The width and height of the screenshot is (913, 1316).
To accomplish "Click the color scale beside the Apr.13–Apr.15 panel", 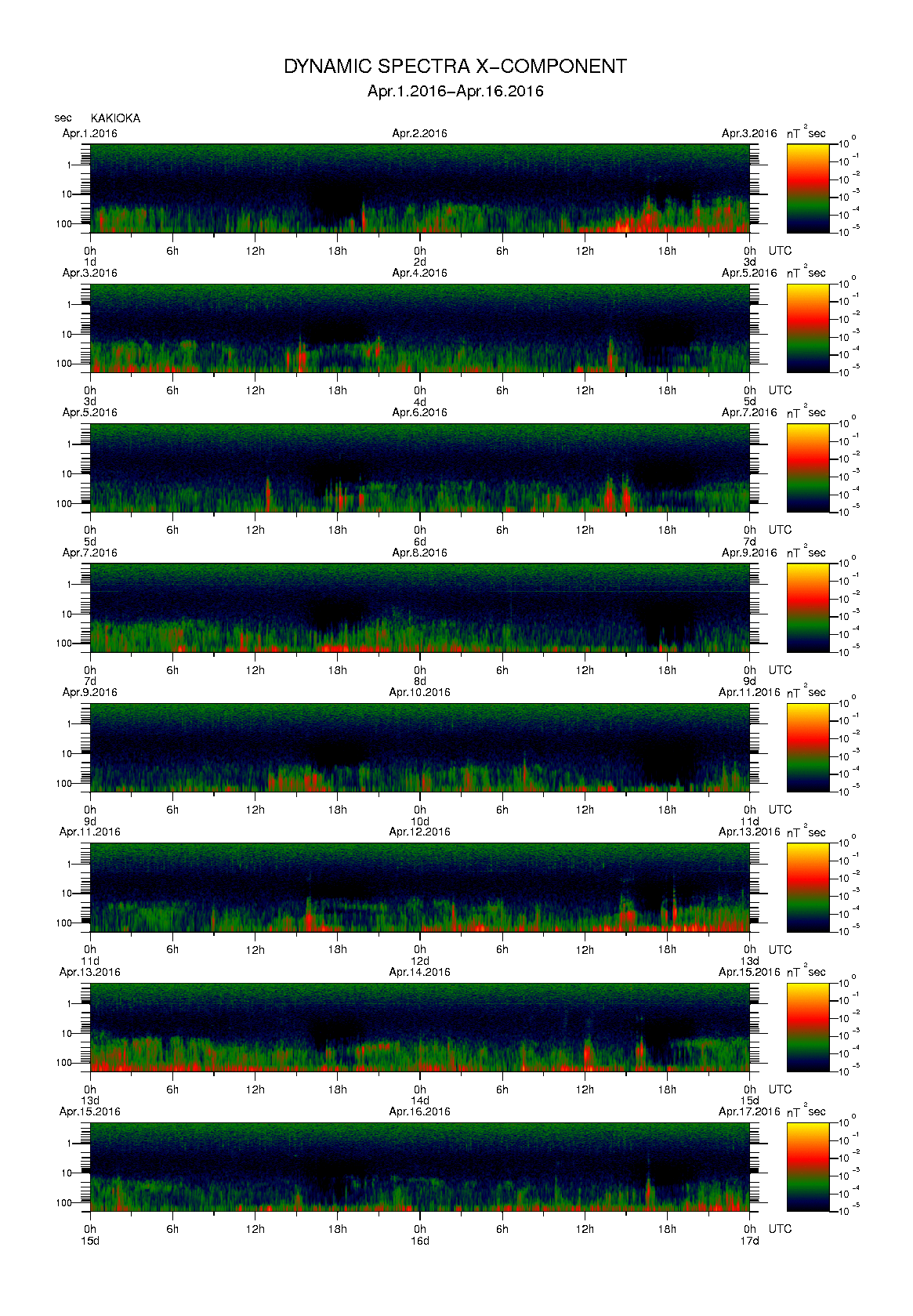I will click(808, 1027).
